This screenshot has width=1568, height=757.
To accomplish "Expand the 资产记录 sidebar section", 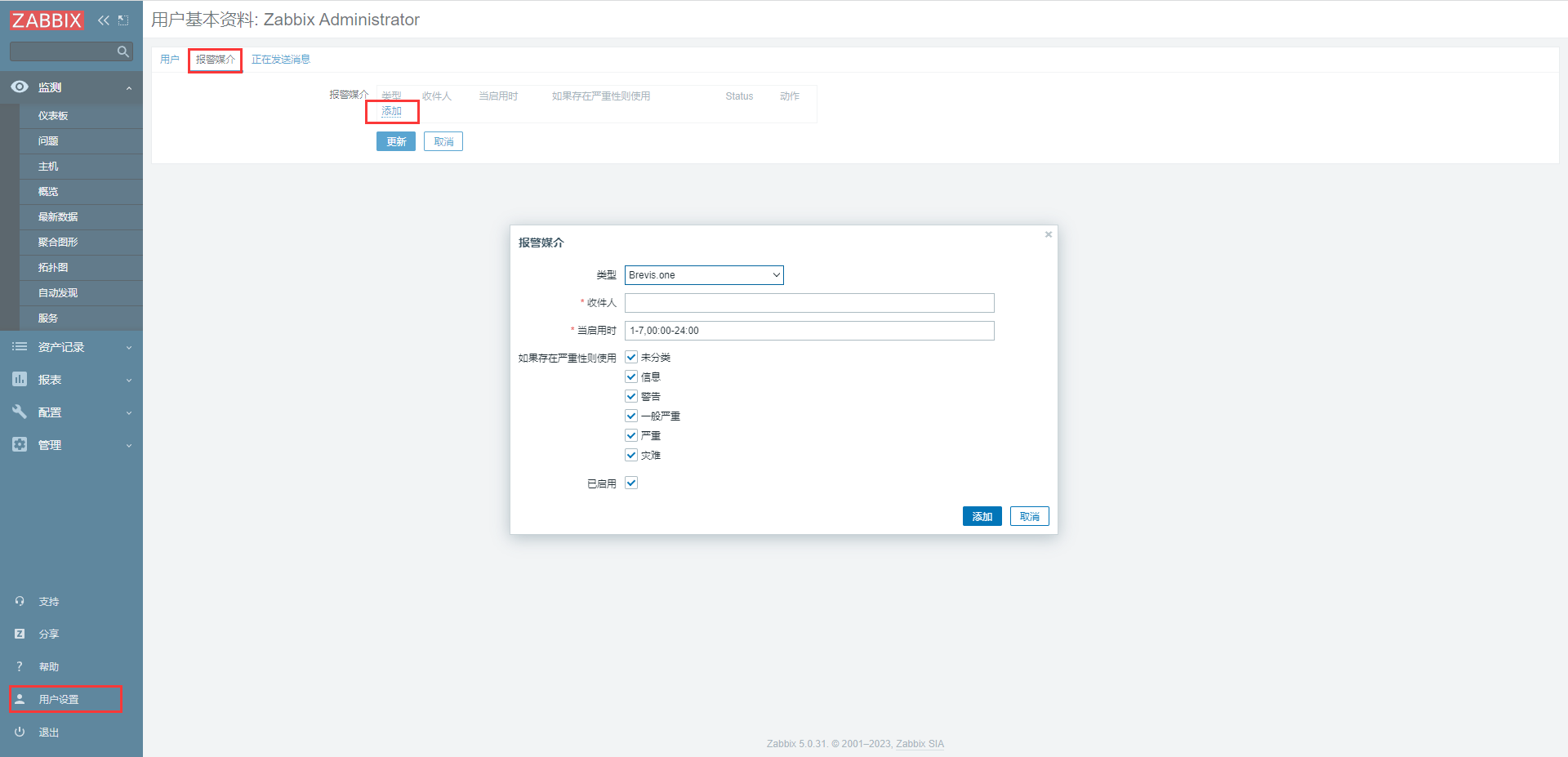I will 71,347.
